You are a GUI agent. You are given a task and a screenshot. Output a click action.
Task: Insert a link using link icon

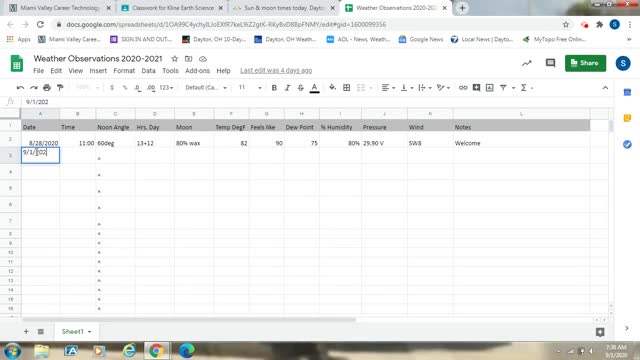pos(463,88)
